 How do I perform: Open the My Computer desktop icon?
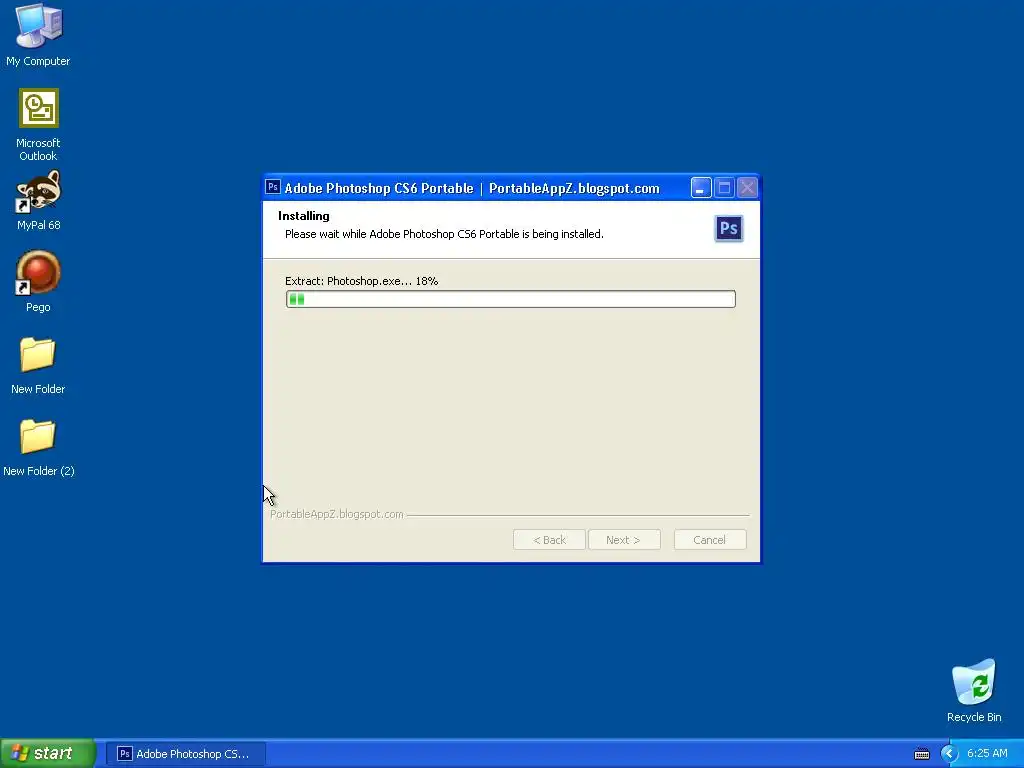point(39,34)
